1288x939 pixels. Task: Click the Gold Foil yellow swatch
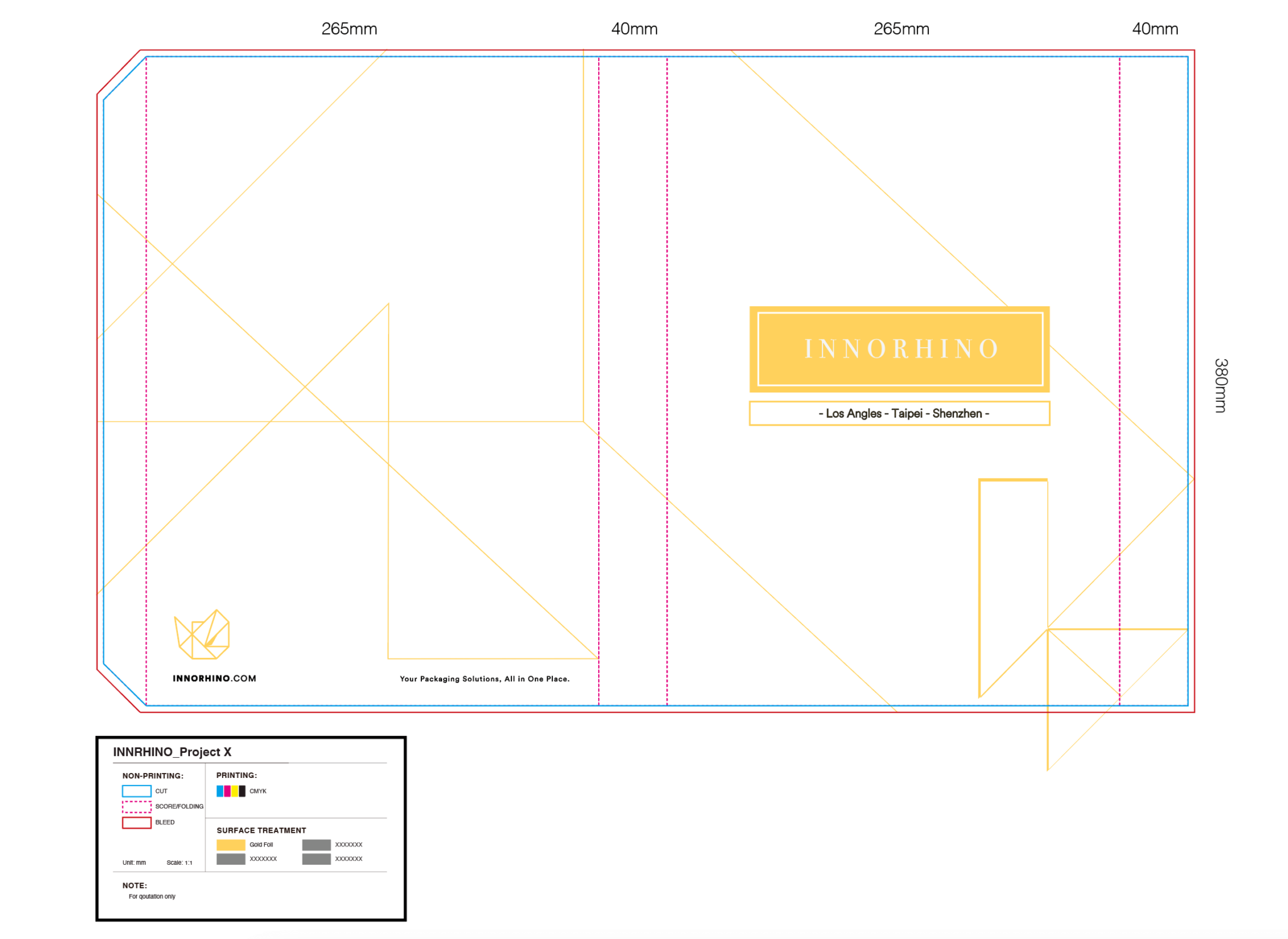[x=230, y=845]
